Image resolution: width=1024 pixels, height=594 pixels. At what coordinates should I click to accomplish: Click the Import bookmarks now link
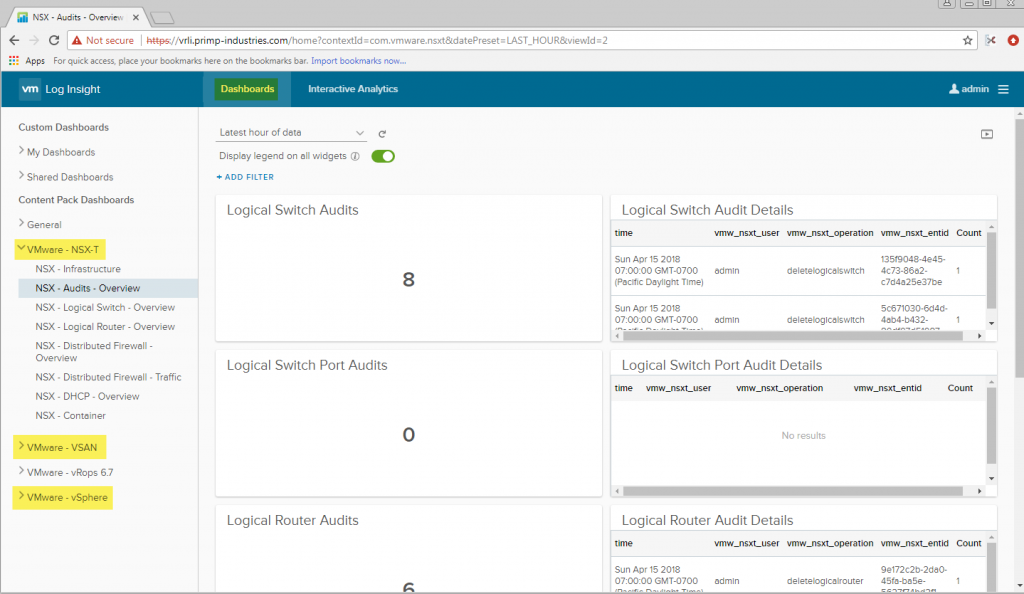tap(358, 61)
